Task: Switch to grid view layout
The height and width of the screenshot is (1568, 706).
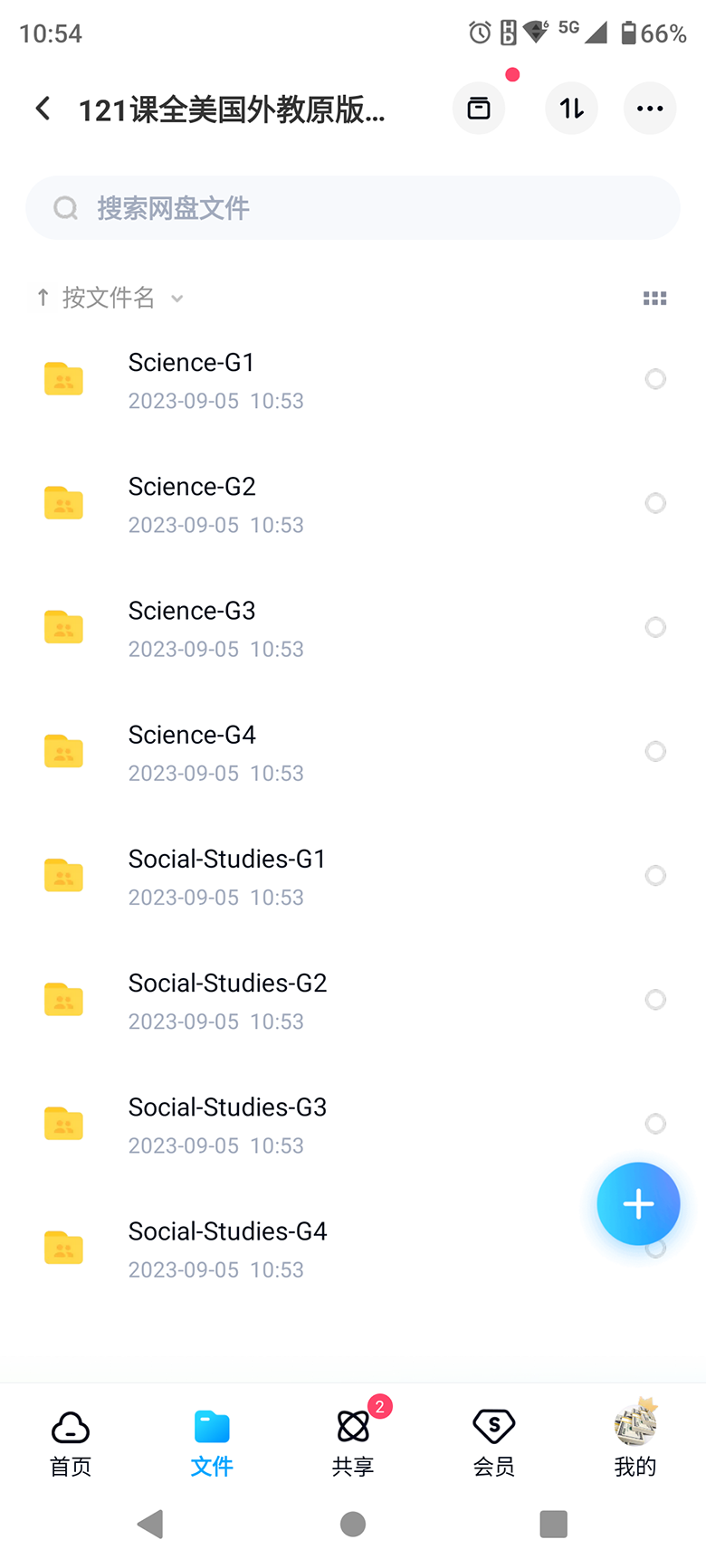Action: coord(654,298)
